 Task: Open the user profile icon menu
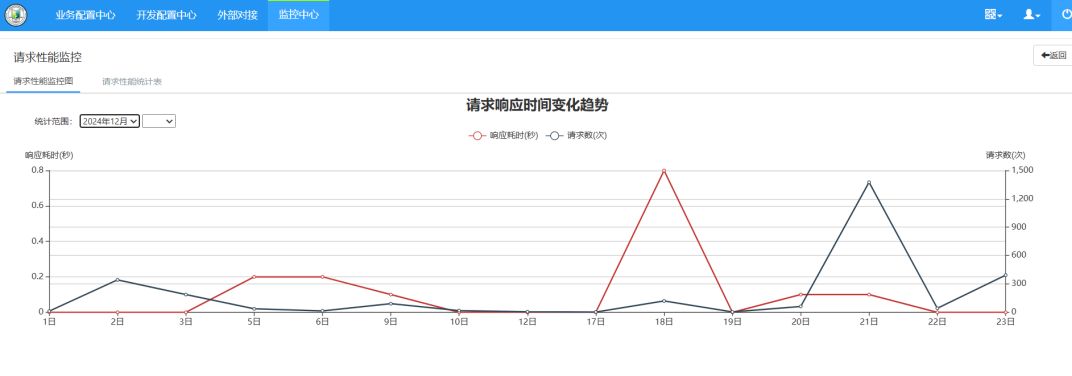pyautogui.click(x=1032, y=15)
